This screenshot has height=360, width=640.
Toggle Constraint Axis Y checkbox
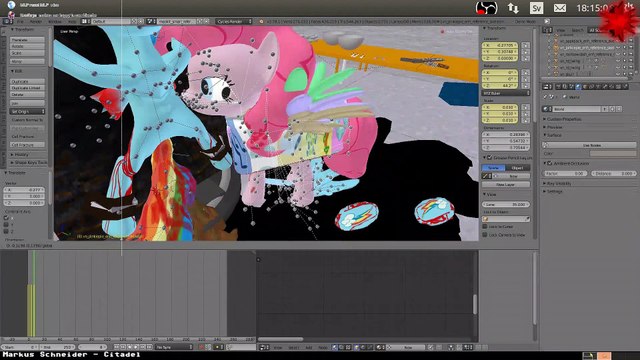6,224
